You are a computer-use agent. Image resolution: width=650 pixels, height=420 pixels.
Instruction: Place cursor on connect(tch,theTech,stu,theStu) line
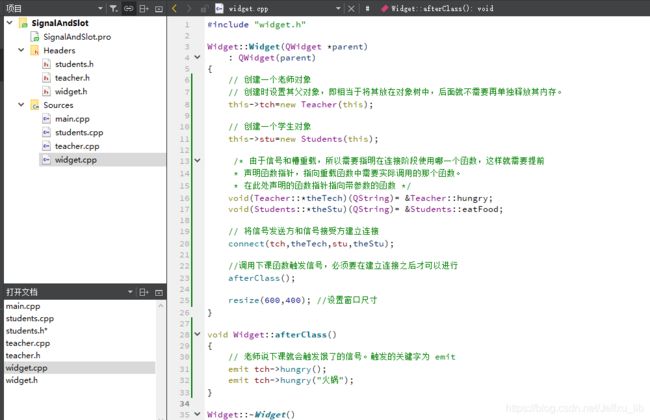(311, 244)
